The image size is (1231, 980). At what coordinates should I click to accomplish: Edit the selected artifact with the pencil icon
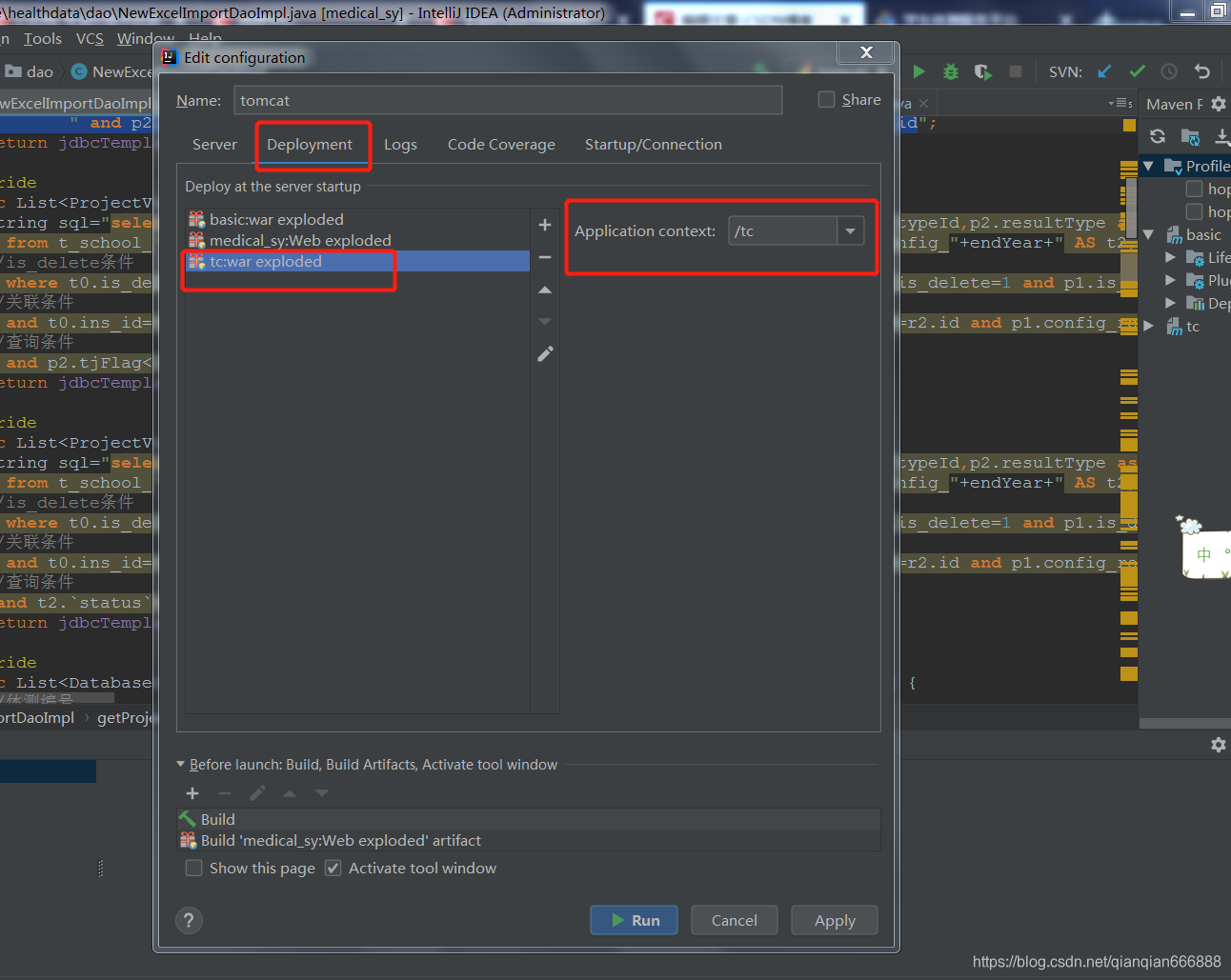545,354
